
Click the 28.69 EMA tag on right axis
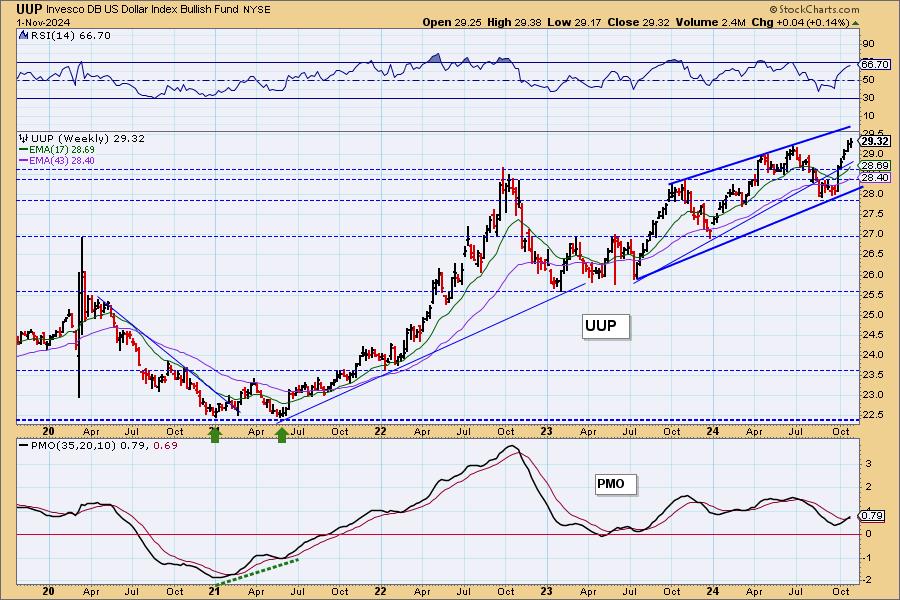(x=875, y=166)
